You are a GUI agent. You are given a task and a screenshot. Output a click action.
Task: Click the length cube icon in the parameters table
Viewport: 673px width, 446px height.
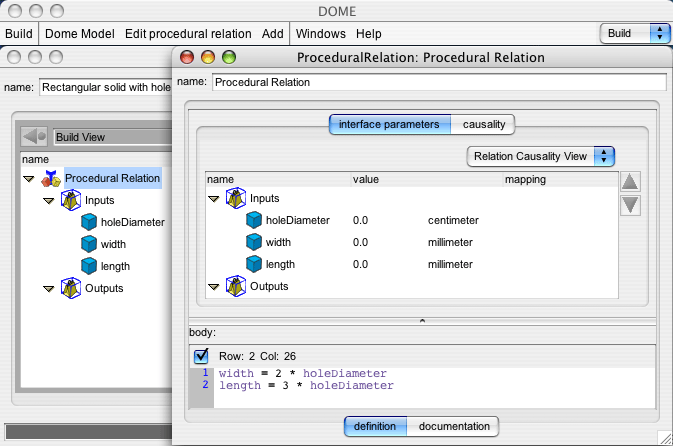(x=254, y=264)
